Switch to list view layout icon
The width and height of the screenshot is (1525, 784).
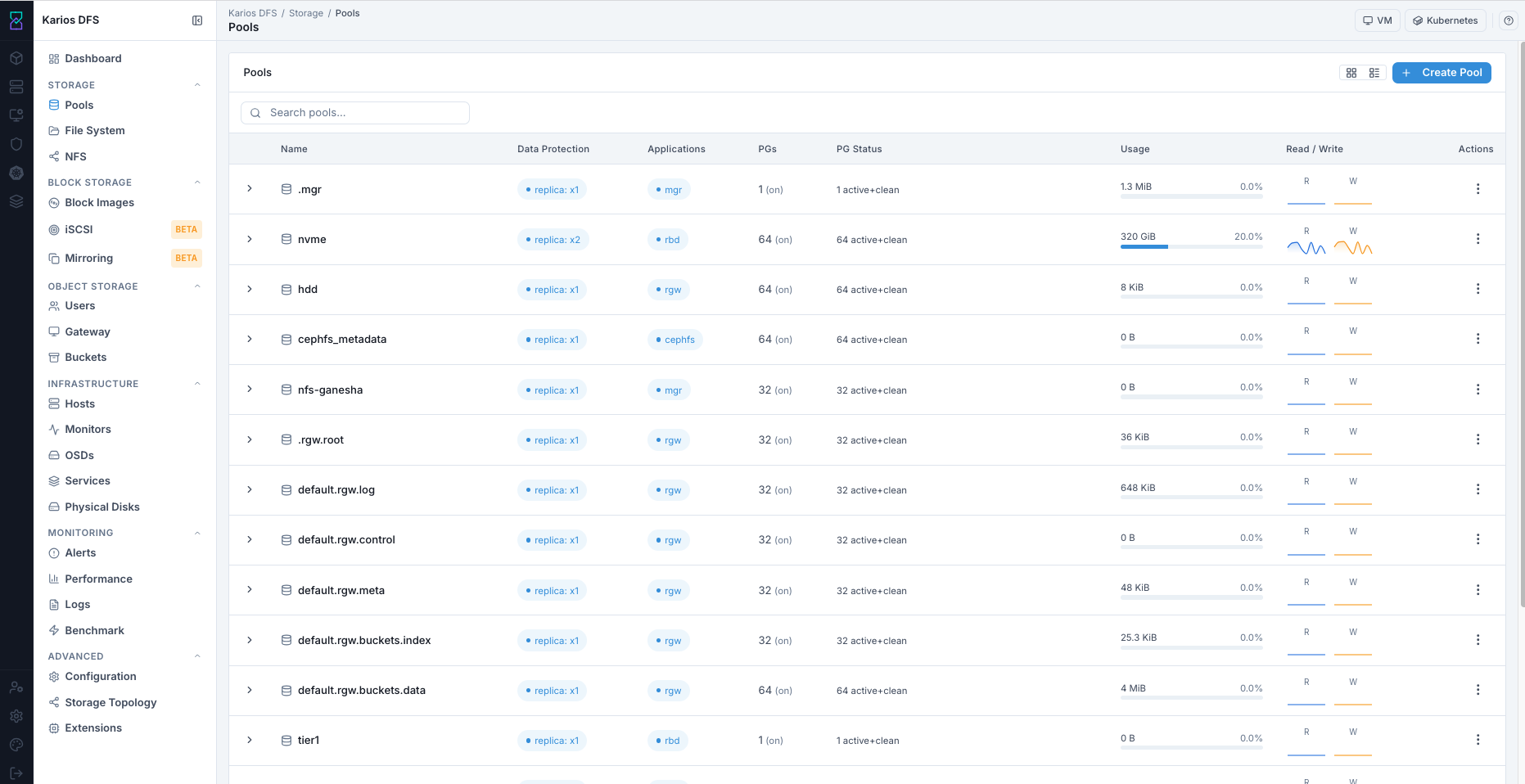click(x=1374, y=73)
